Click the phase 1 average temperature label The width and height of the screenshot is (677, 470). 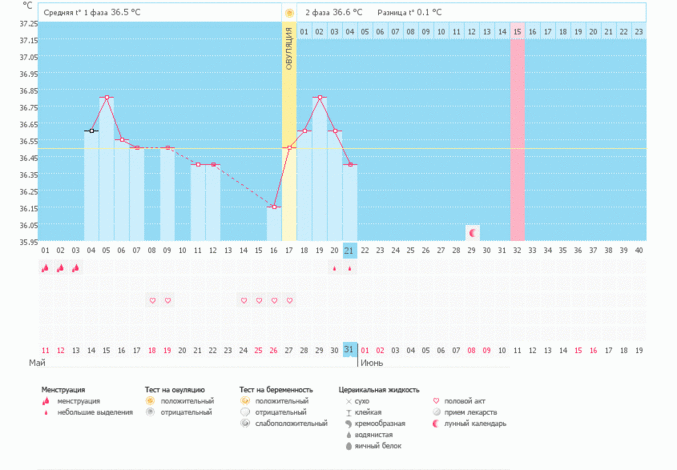click(x=91, y=13)
